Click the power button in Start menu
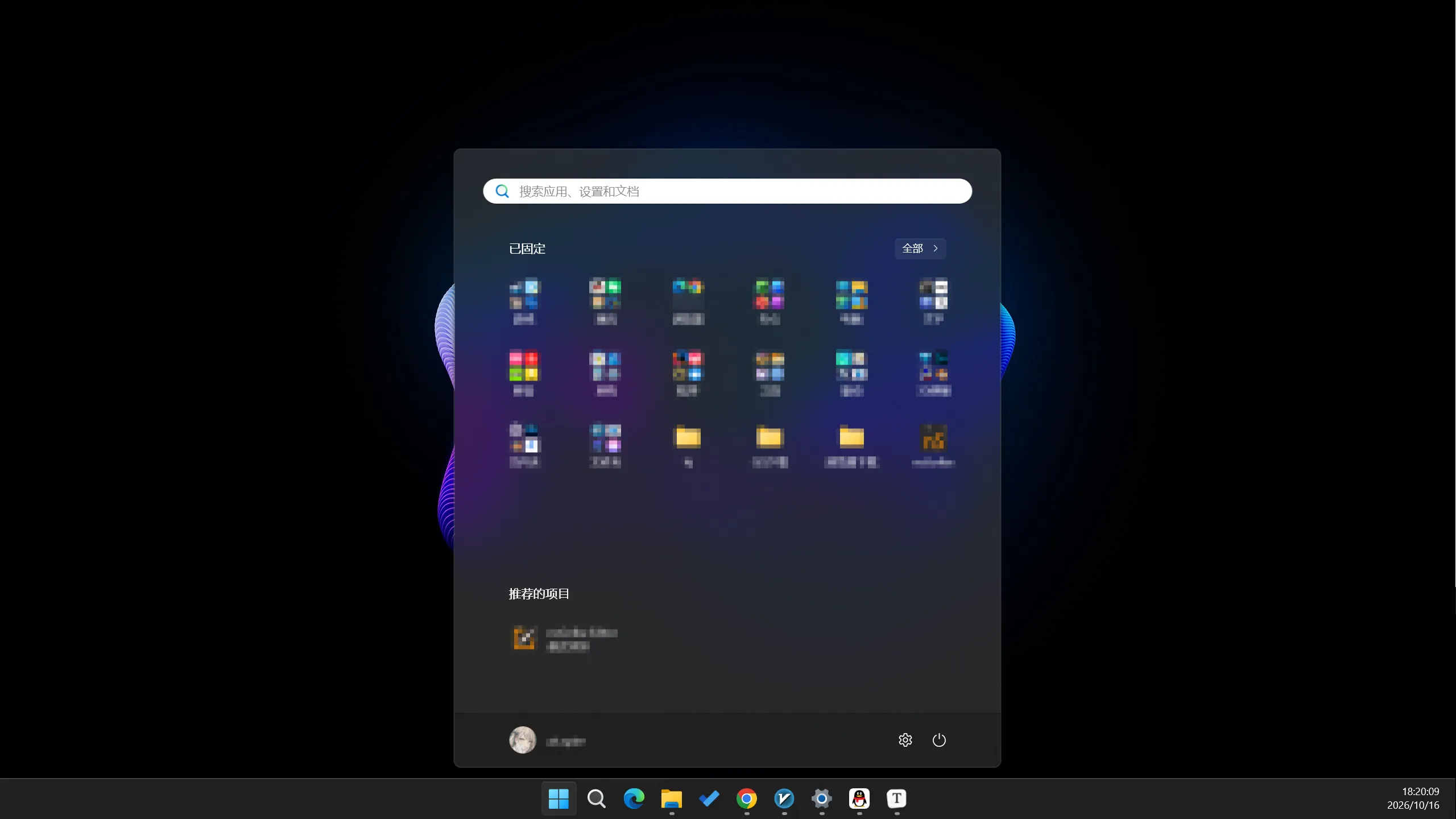1456x819 pixels. [x=939, y=740]
